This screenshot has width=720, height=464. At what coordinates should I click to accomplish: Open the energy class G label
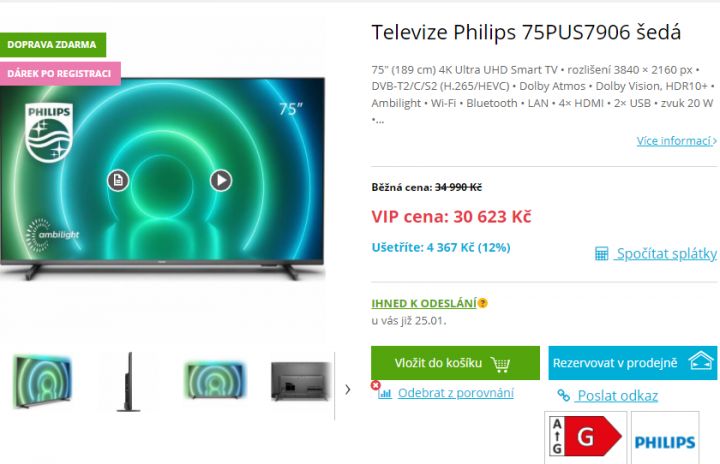[x=585, y=437]
